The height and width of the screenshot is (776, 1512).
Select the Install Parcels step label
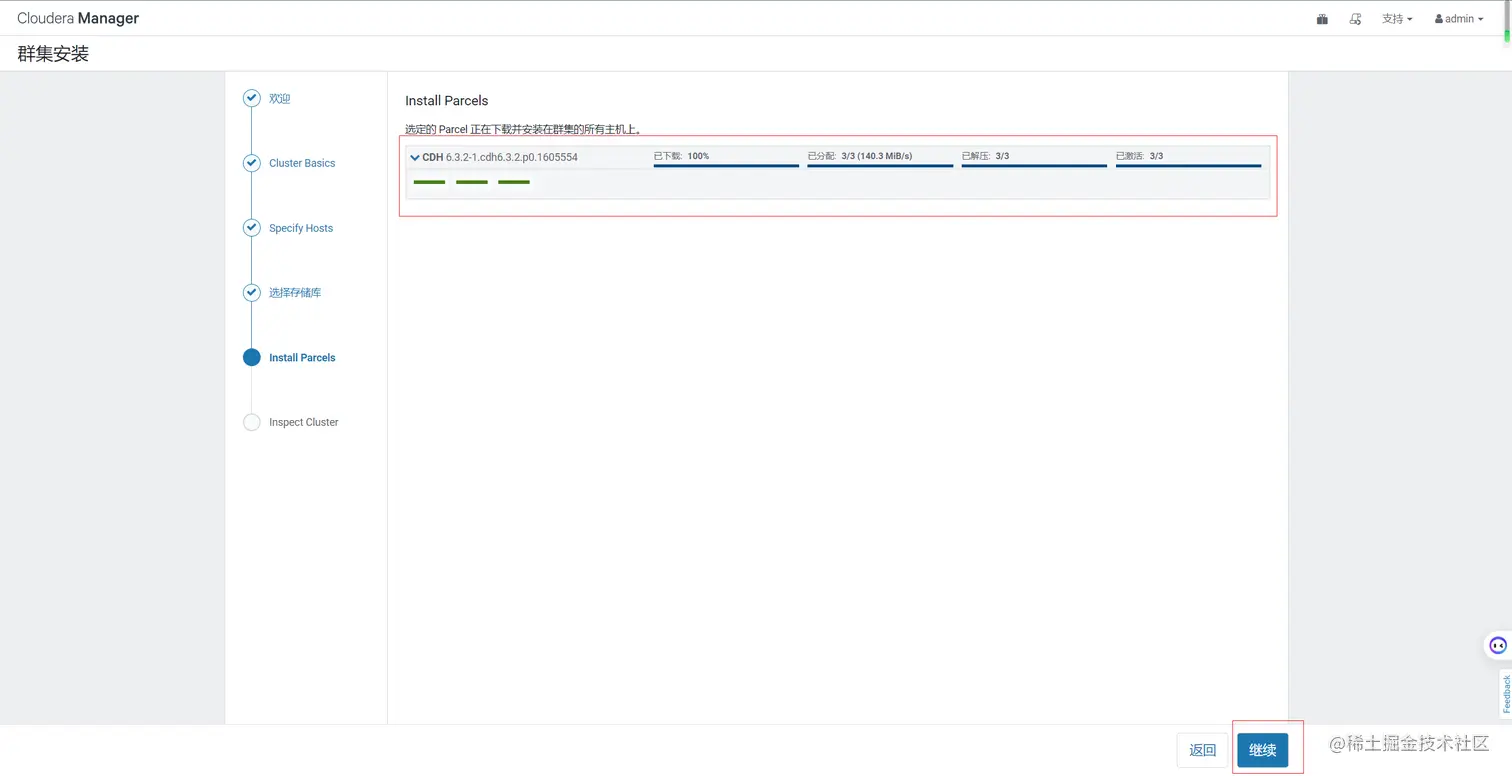click(302, 357)
